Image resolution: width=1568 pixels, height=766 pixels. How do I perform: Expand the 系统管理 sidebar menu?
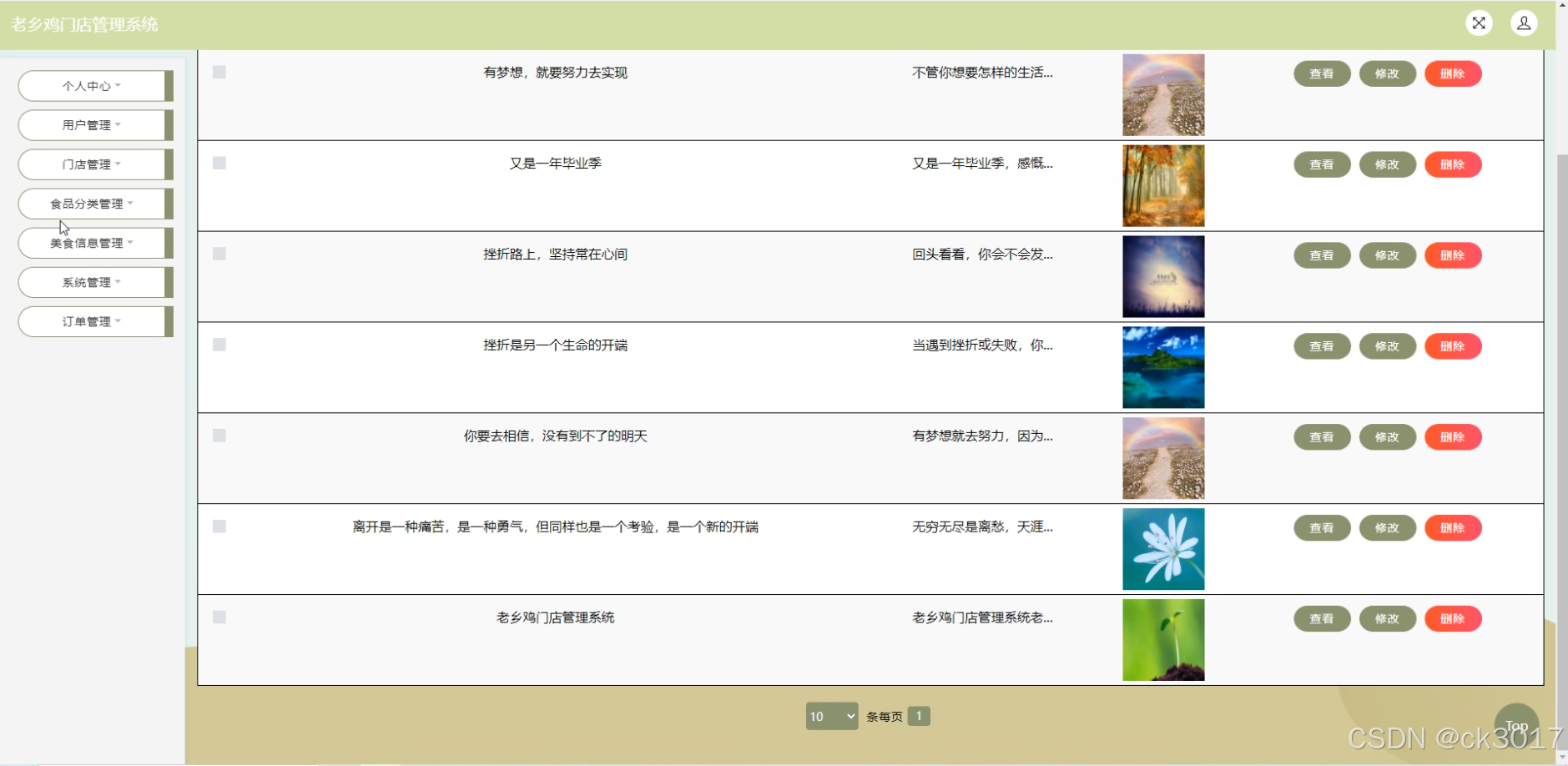[x=95, y=282]
